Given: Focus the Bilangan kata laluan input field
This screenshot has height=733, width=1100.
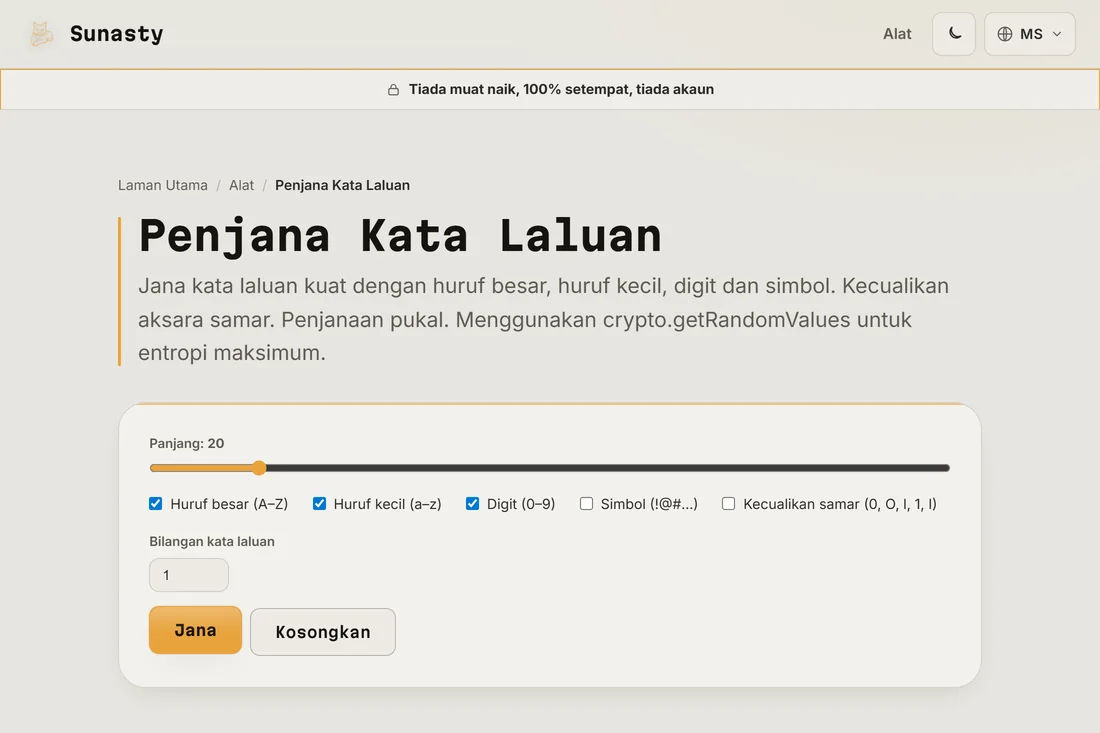Looking at the screenshot, I should point(189,575).
